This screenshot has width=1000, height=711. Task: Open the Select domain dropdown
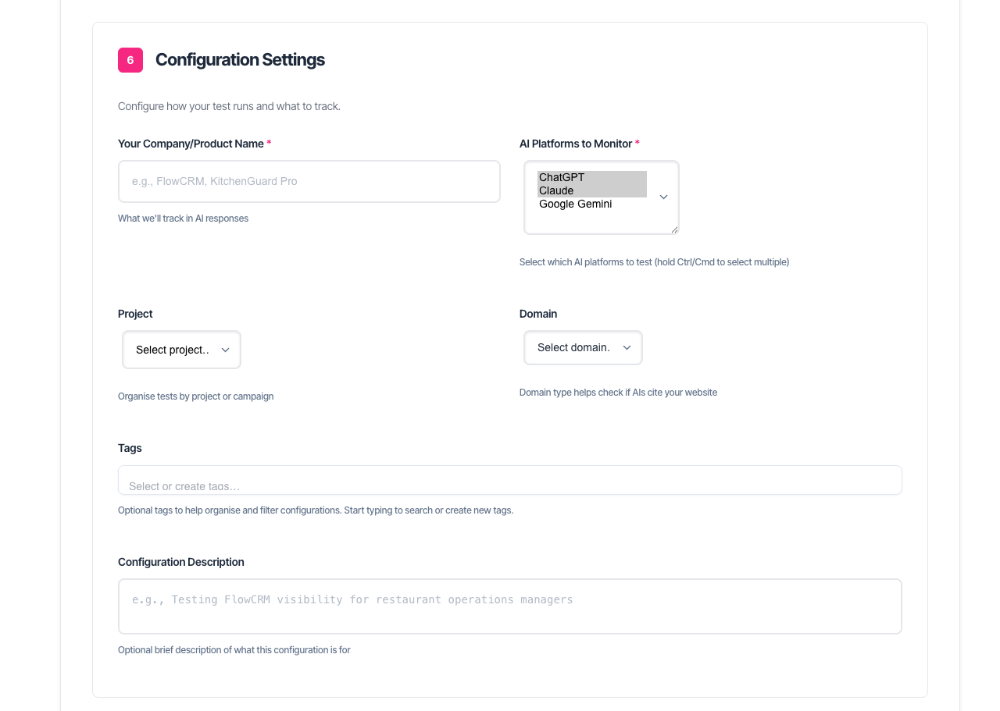(x=583, y=348)
